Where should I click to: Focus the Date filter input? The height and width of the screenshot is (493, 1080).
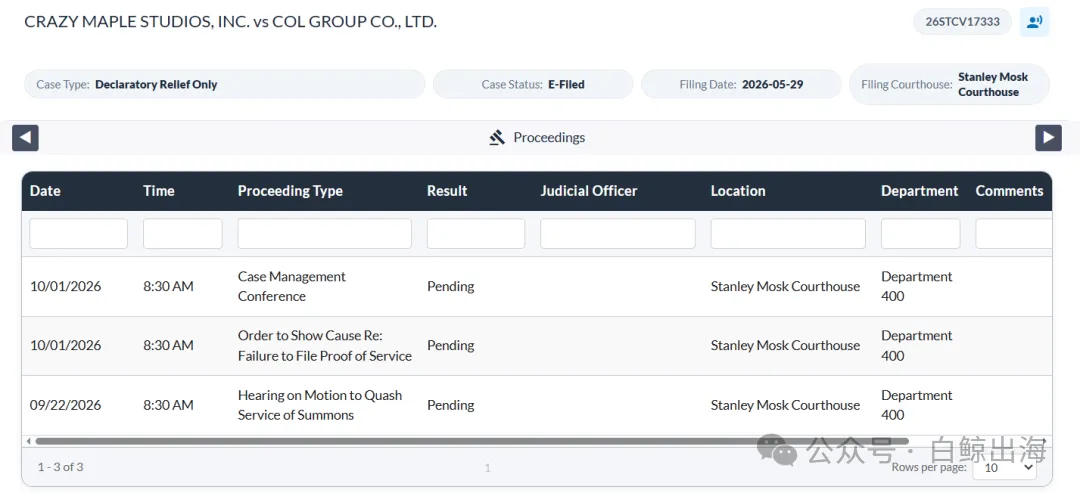[x=79, y=233]
